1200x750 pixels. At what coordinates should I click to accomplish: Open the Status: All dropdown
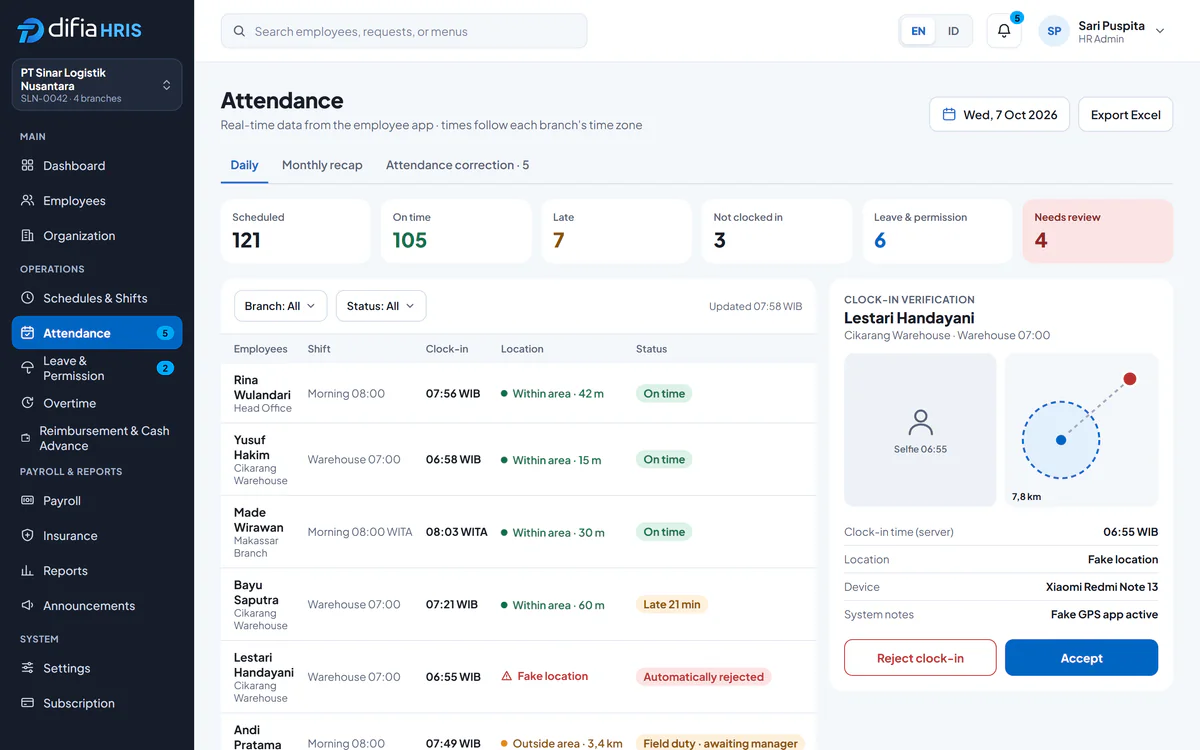tap(381, 306)
